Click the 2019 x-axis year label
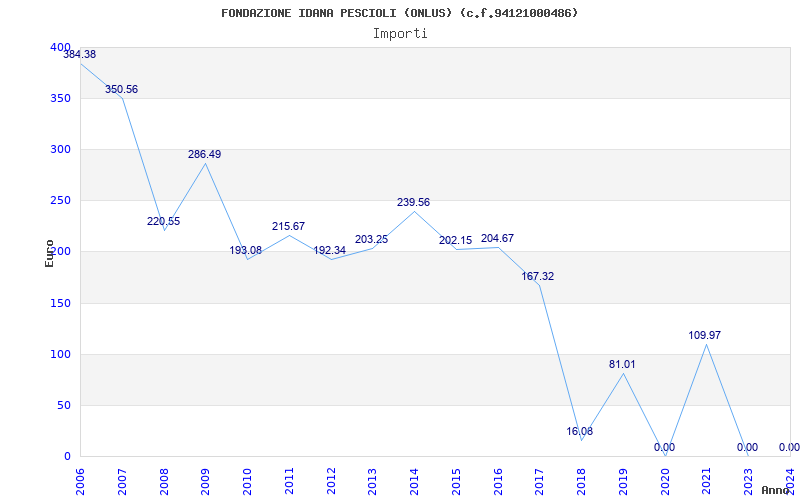 [623, 482]
